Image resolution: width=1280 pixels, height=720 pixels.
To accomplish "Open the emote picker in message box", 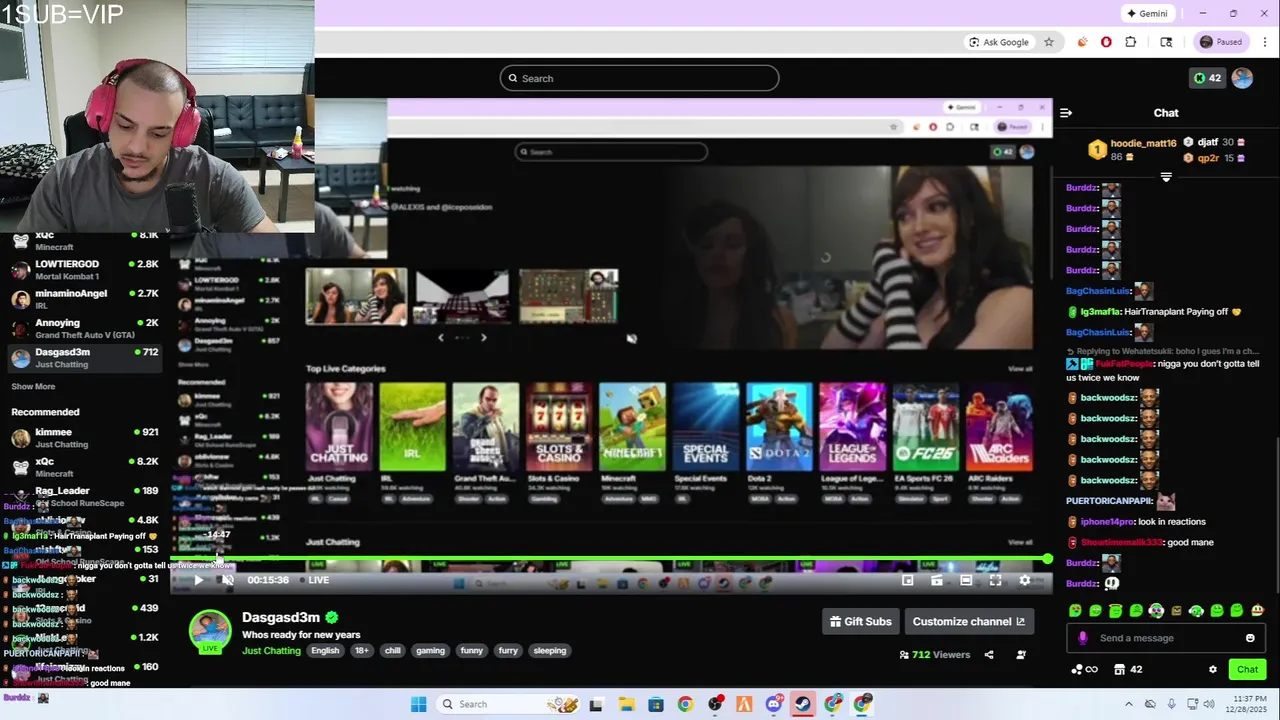I will click(x=1250, y=638).
